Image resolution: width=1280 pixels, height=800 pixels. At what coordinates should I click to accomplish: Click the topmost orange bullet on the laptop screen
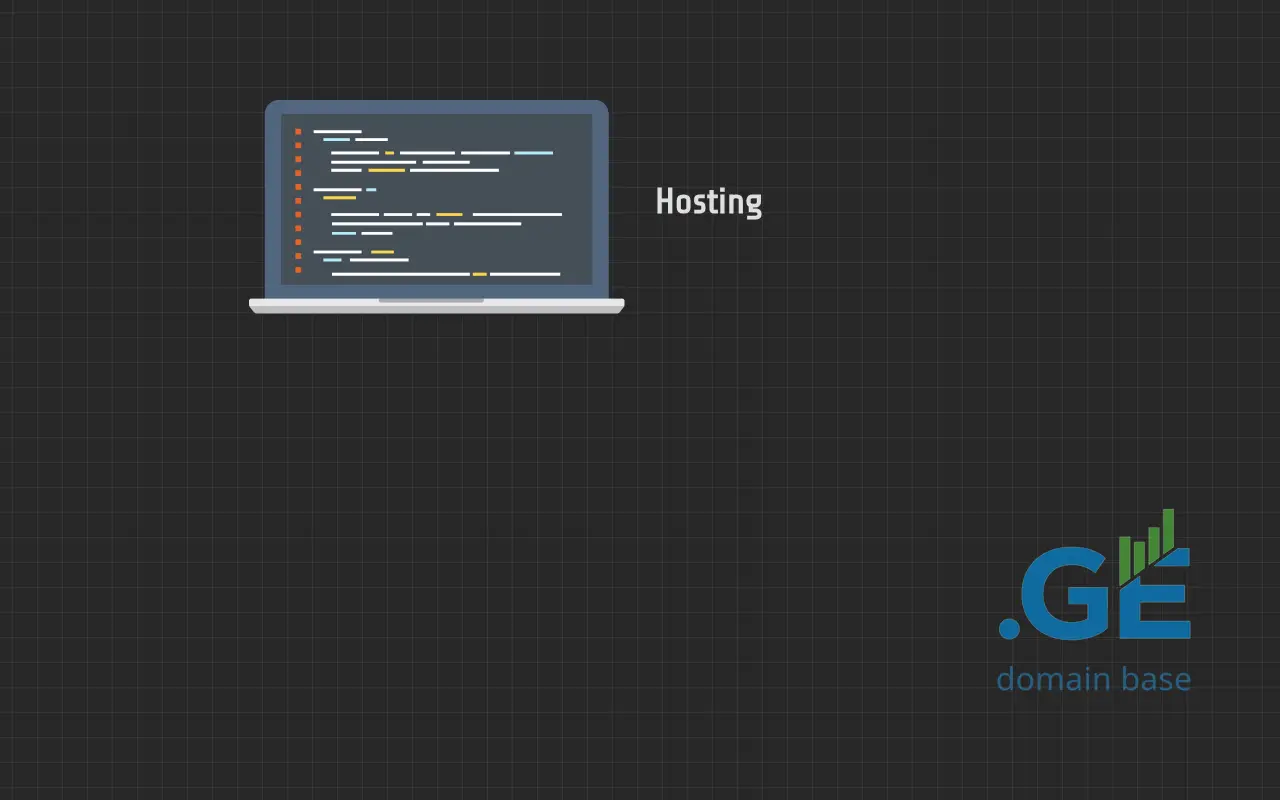click(x=297, y=131)
